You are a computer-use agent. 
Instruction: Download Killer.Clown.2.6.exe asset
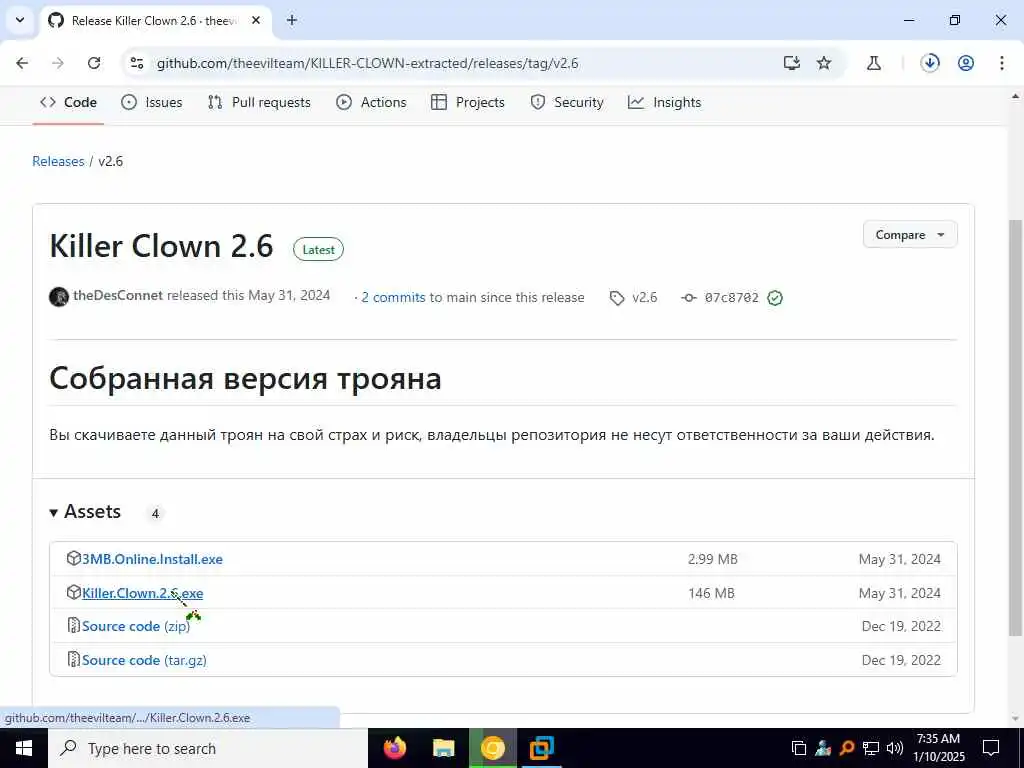pyautogui.click(x=142, y=593)
